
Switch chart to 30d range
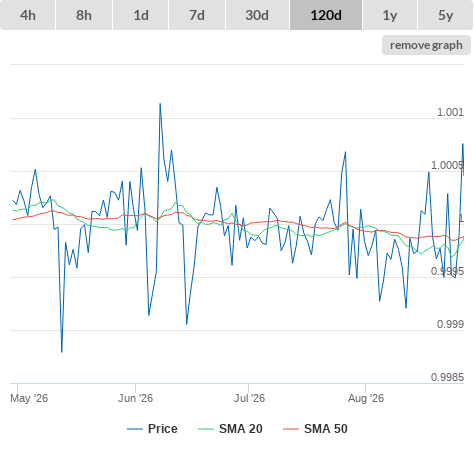257,15
